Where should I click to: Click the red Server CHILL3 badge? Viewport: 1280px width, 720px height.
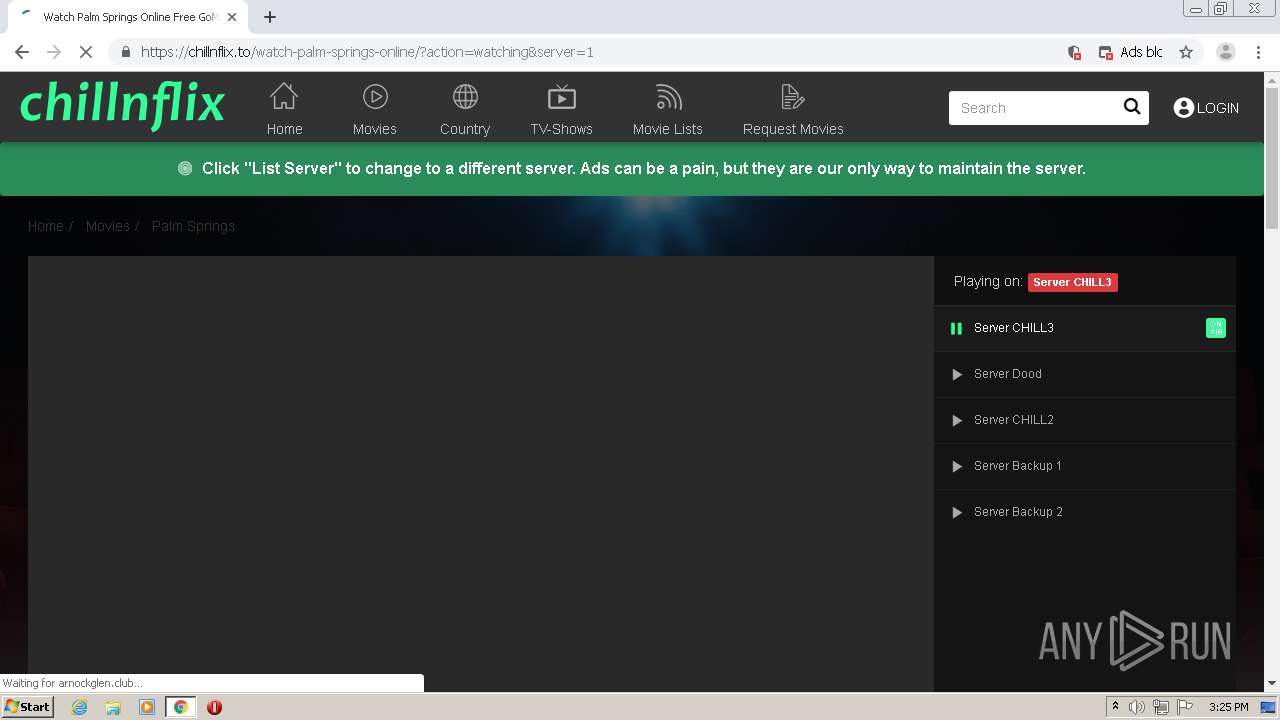(1072, 282)
